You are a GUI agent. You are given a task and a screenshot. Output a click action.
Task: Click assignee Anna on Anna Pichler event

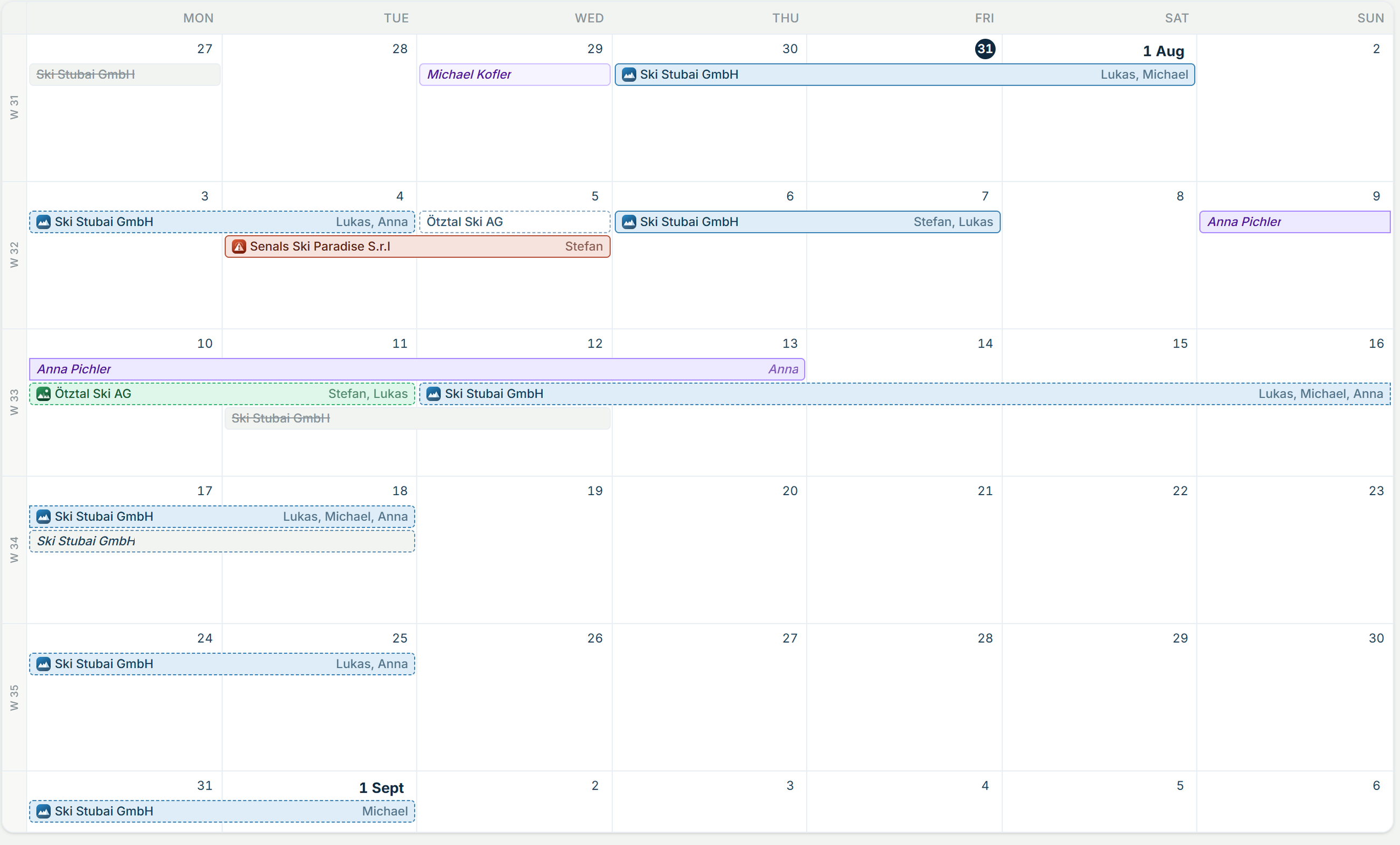pos(783,369)
